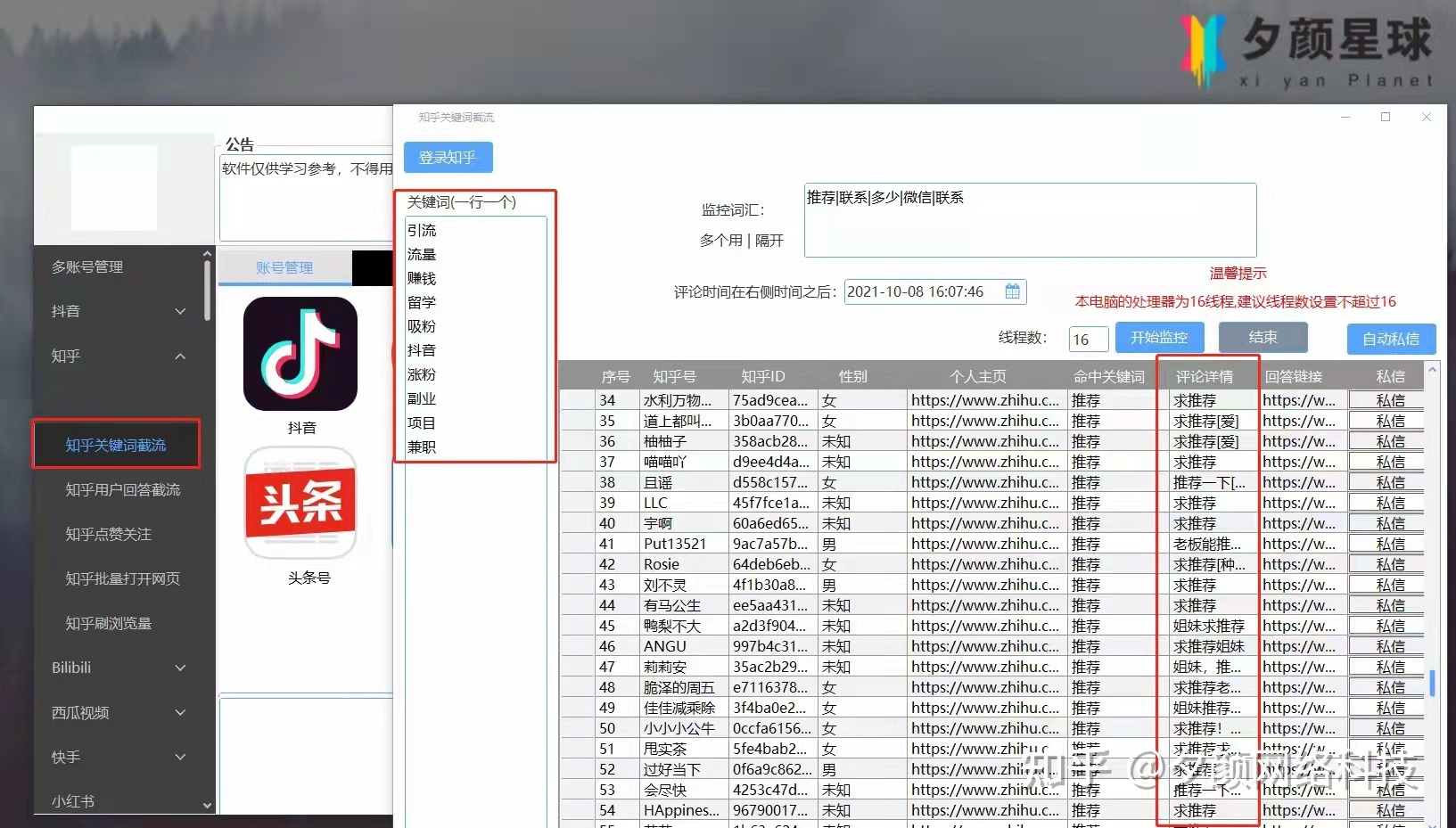Click the 登录知乎 button
The image size is (1456, 828).
448,158
